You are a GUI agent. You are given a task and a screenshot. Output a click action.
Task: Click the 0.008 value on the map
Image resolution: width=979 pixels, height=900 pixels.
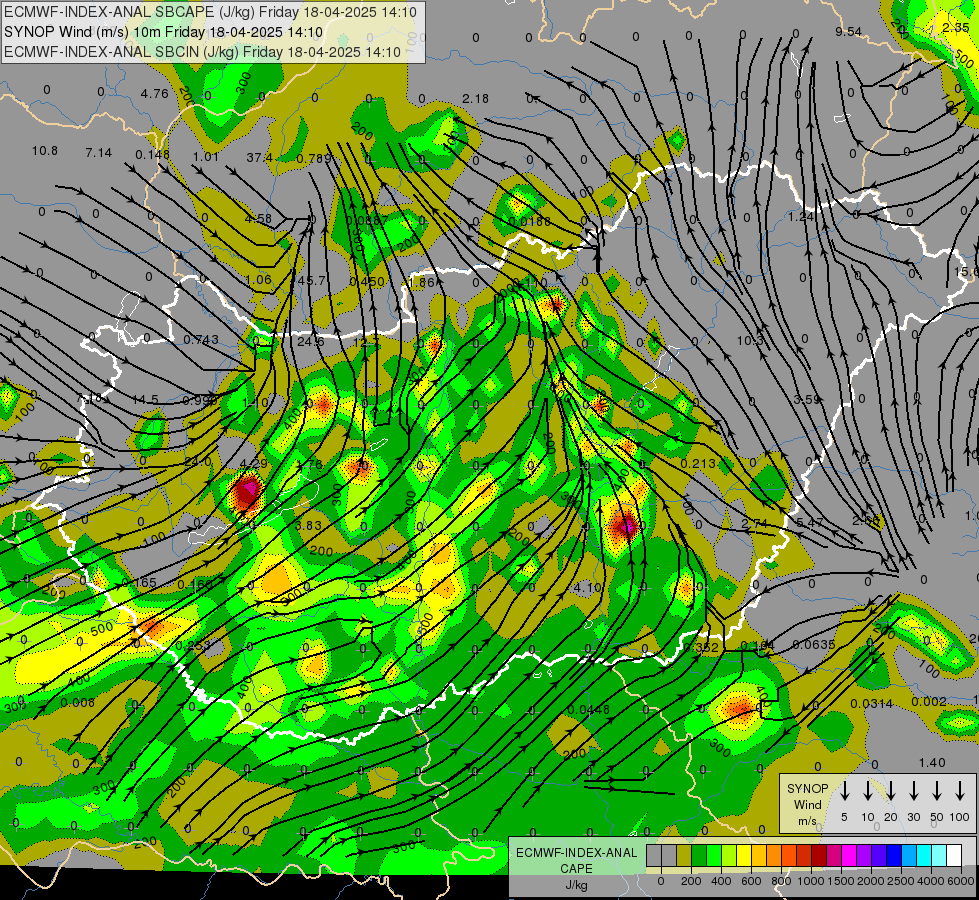click(x=78, y=703)
